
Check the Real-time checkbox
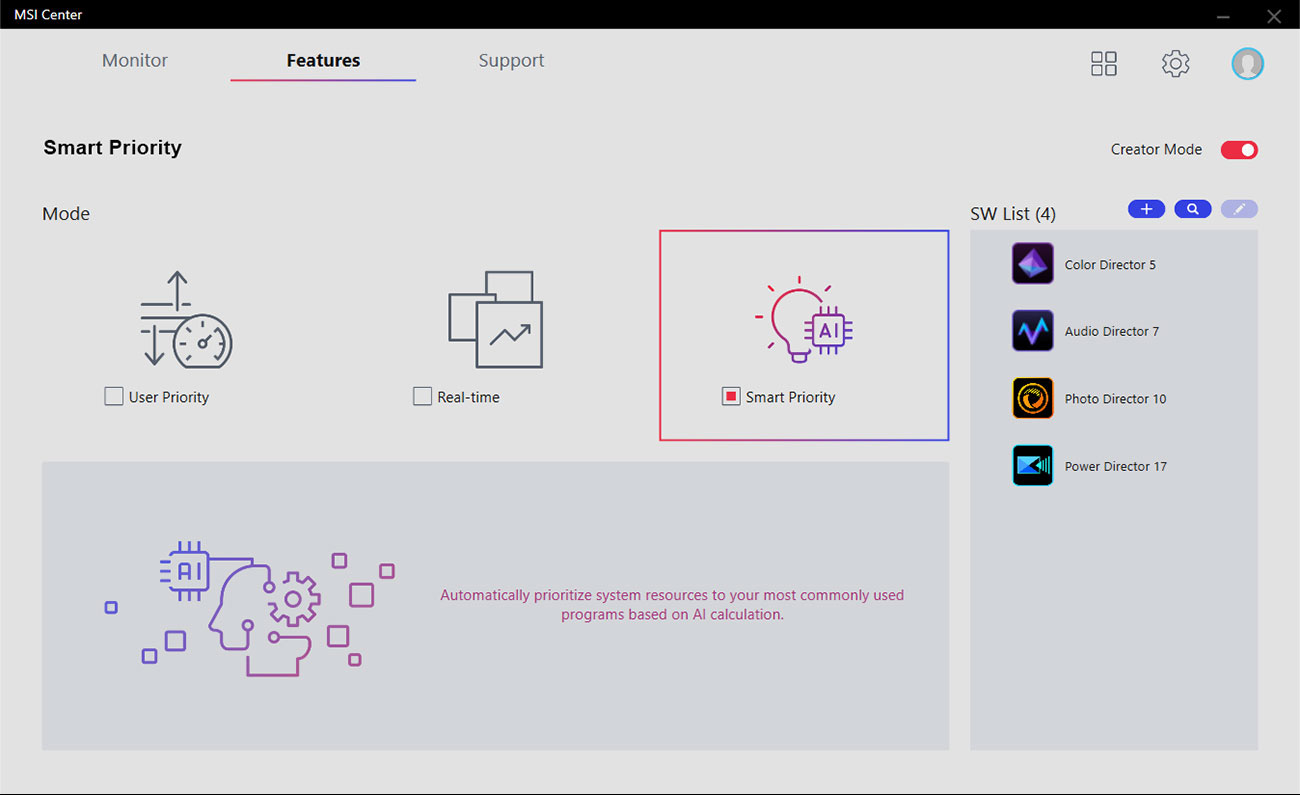coord(422,397)
